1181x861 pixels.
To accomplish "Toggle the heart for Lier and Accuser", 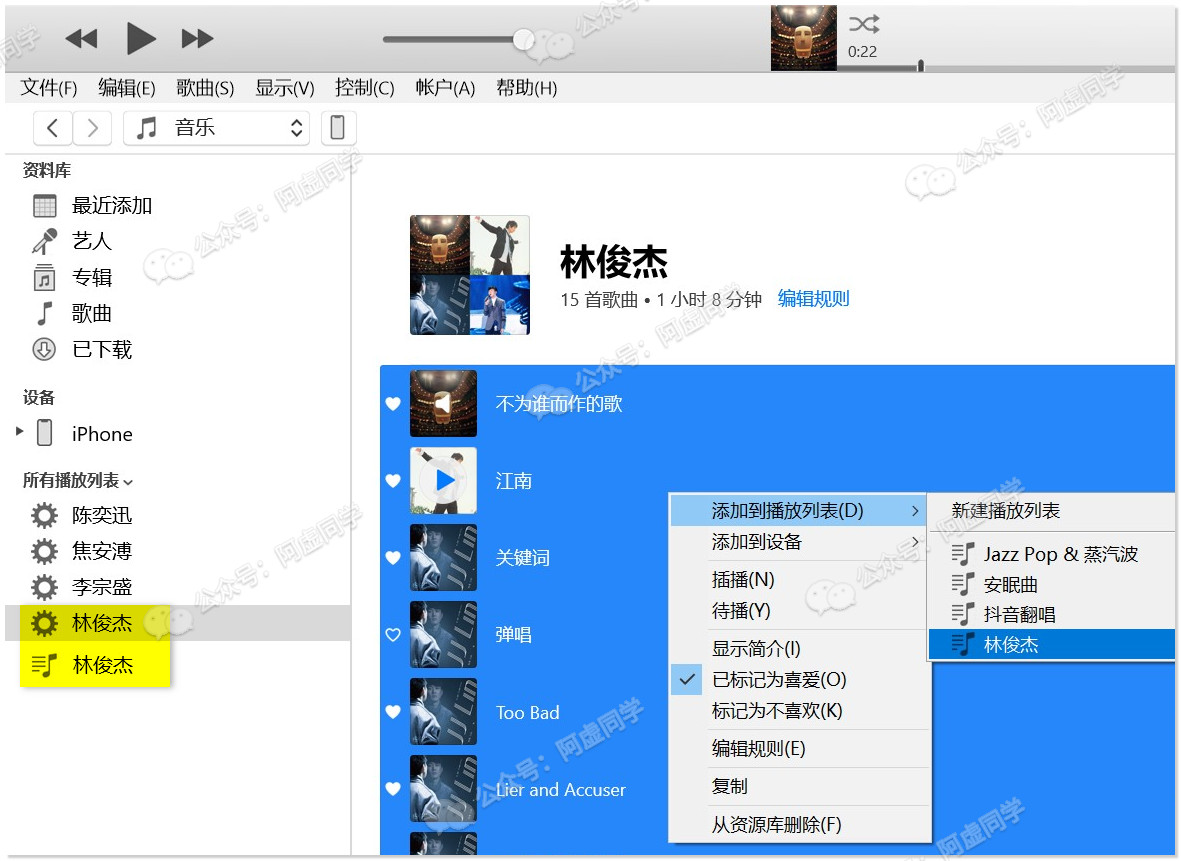I will pyautogui.click(x=393, y=789).
